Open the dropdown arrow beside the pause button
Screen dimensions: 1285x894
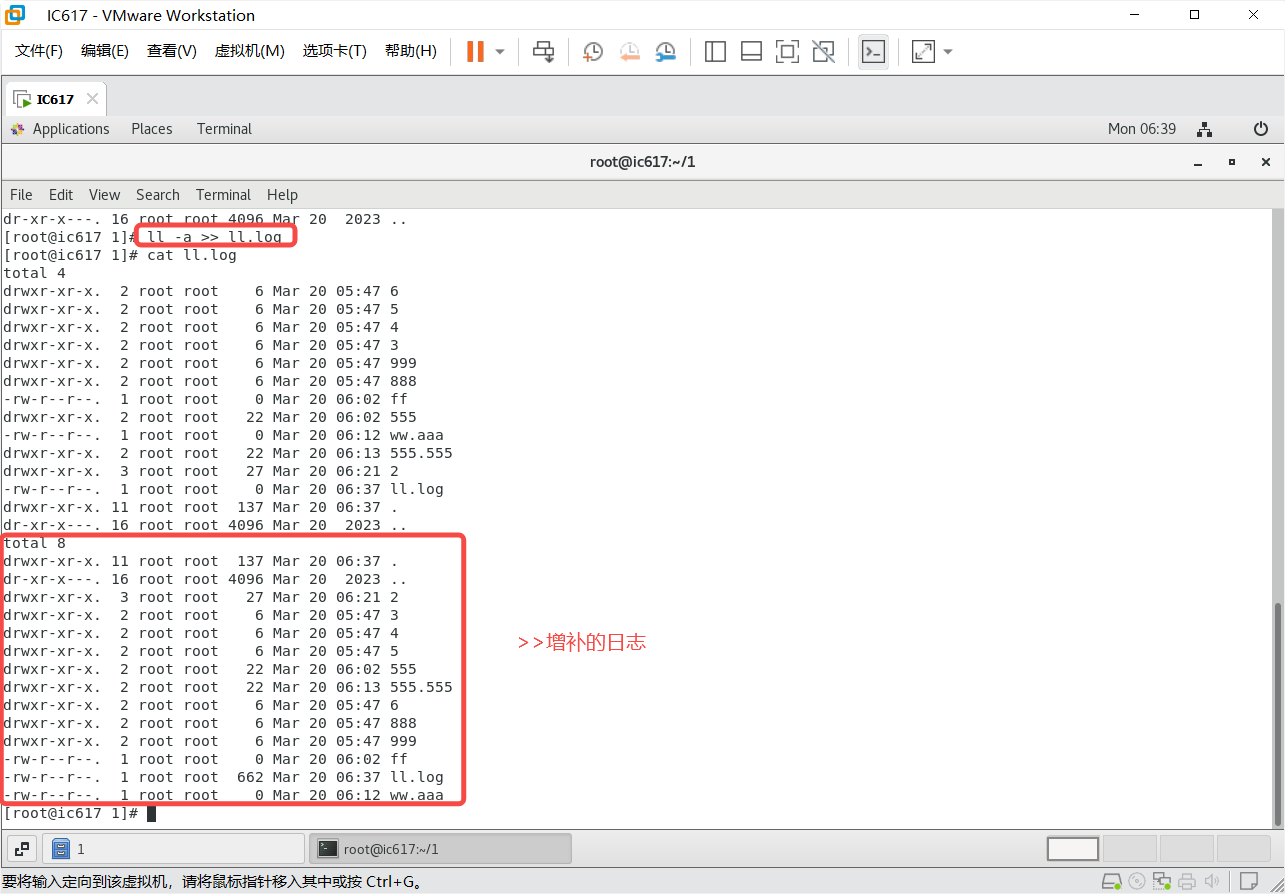(500, 51)
